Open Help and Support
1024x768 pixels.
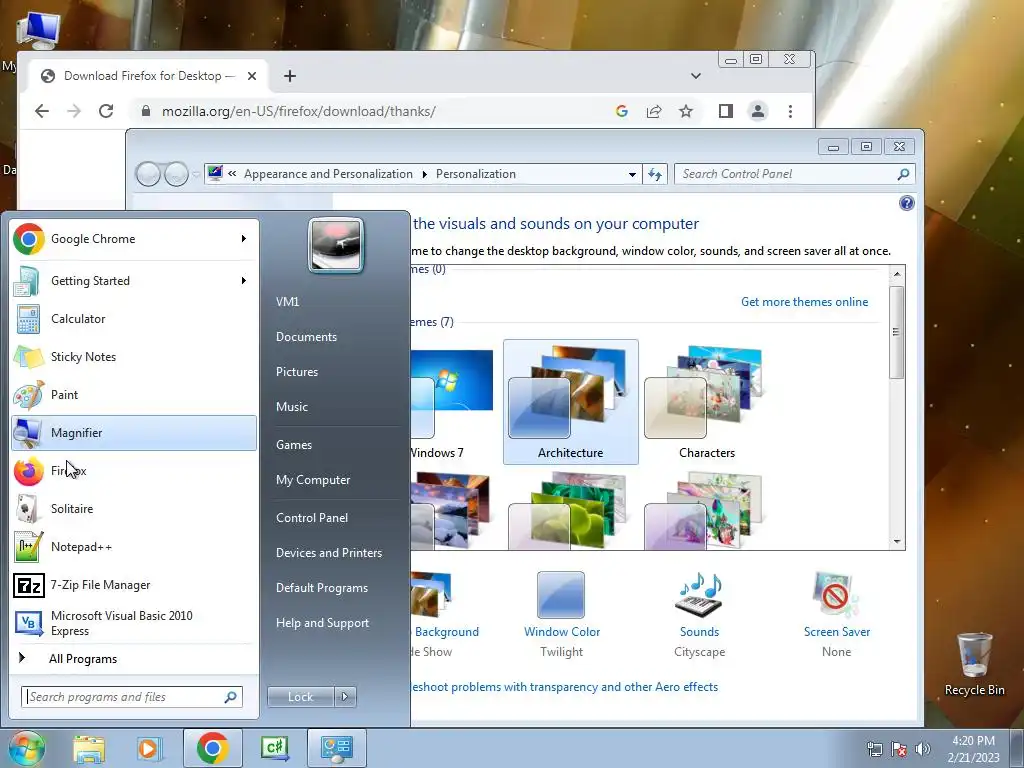click(323, 623)
